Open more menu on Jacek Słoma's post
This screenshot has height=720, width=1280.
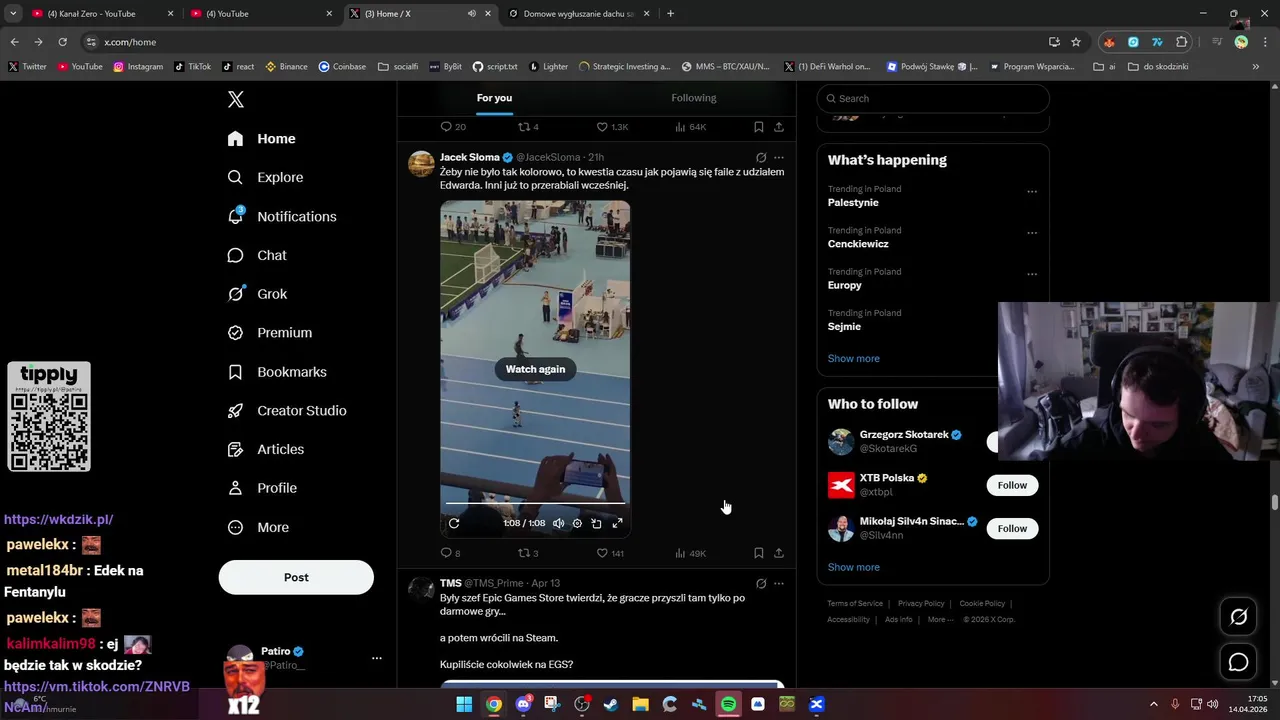(779, 157)
